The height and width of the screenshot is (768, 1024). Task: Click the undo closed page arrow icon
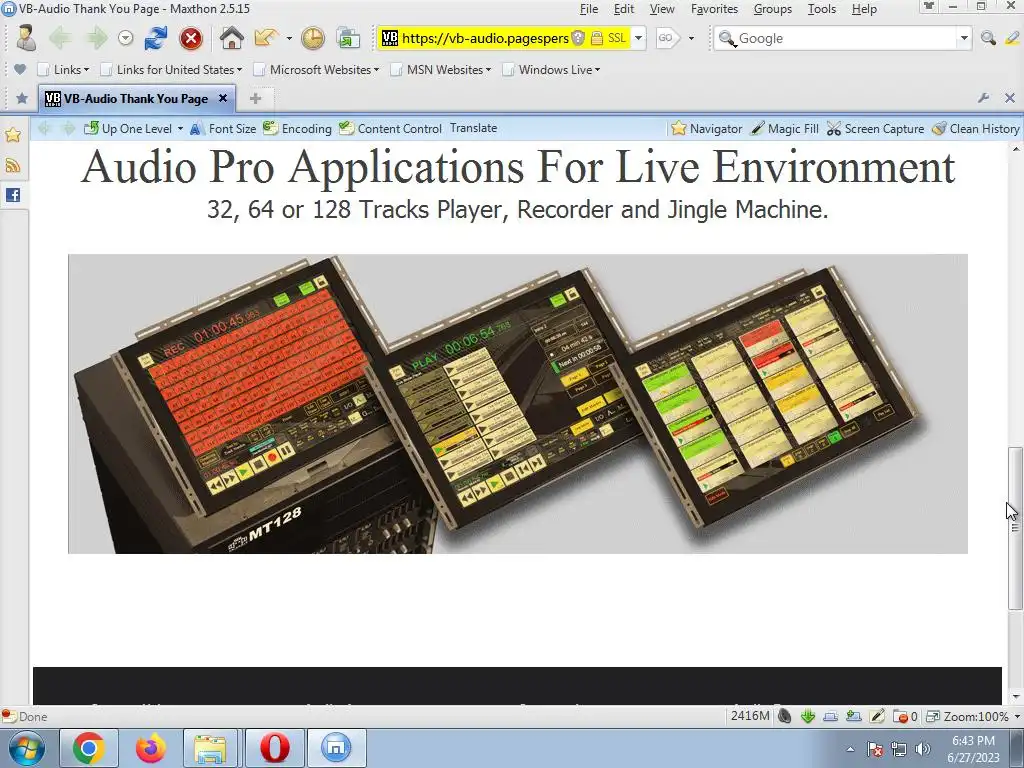266,38
